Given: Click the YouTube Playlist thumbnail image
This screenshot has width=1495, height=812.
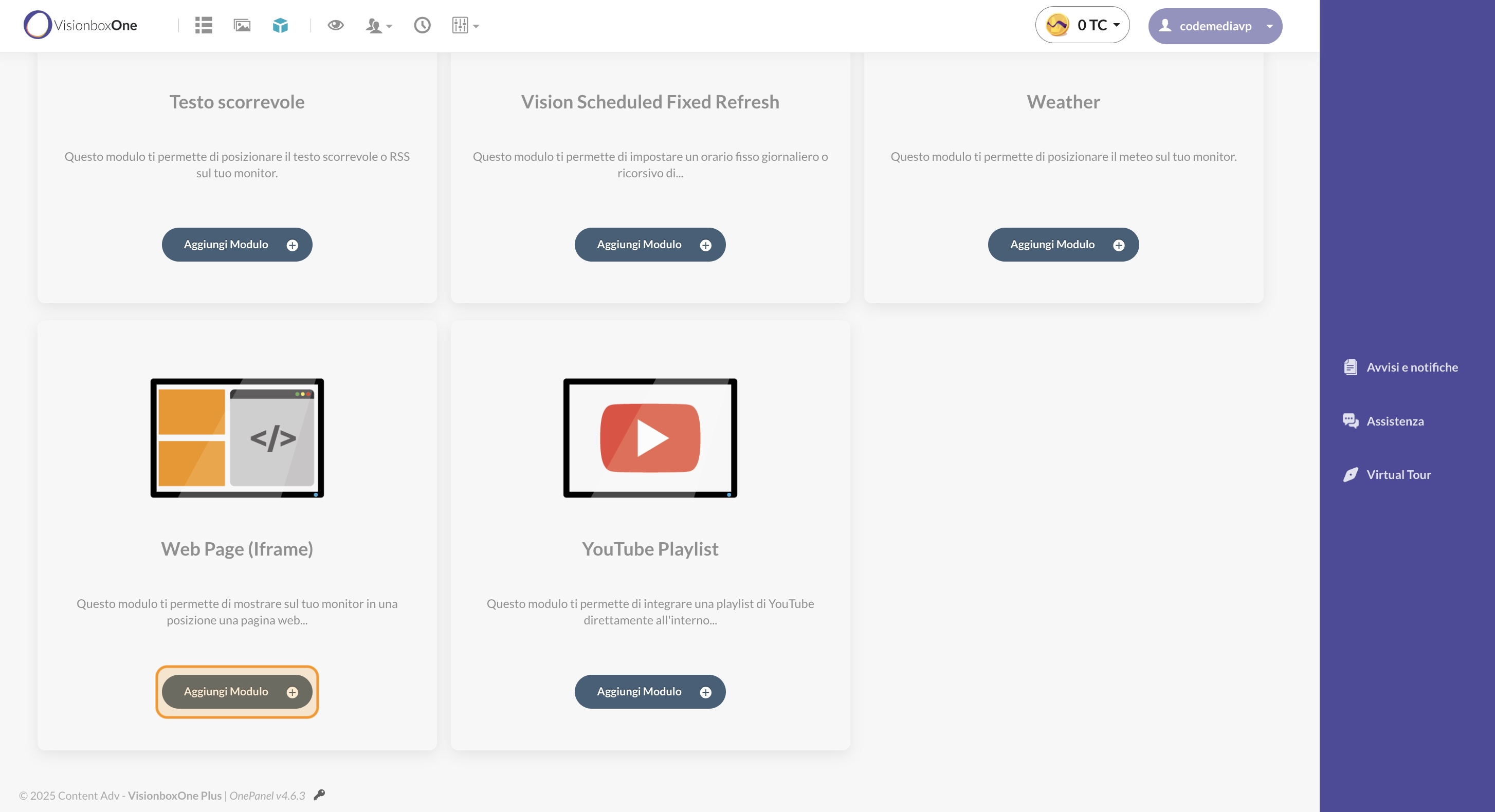Looking at the screenshot, I should (x=649, y=438).
